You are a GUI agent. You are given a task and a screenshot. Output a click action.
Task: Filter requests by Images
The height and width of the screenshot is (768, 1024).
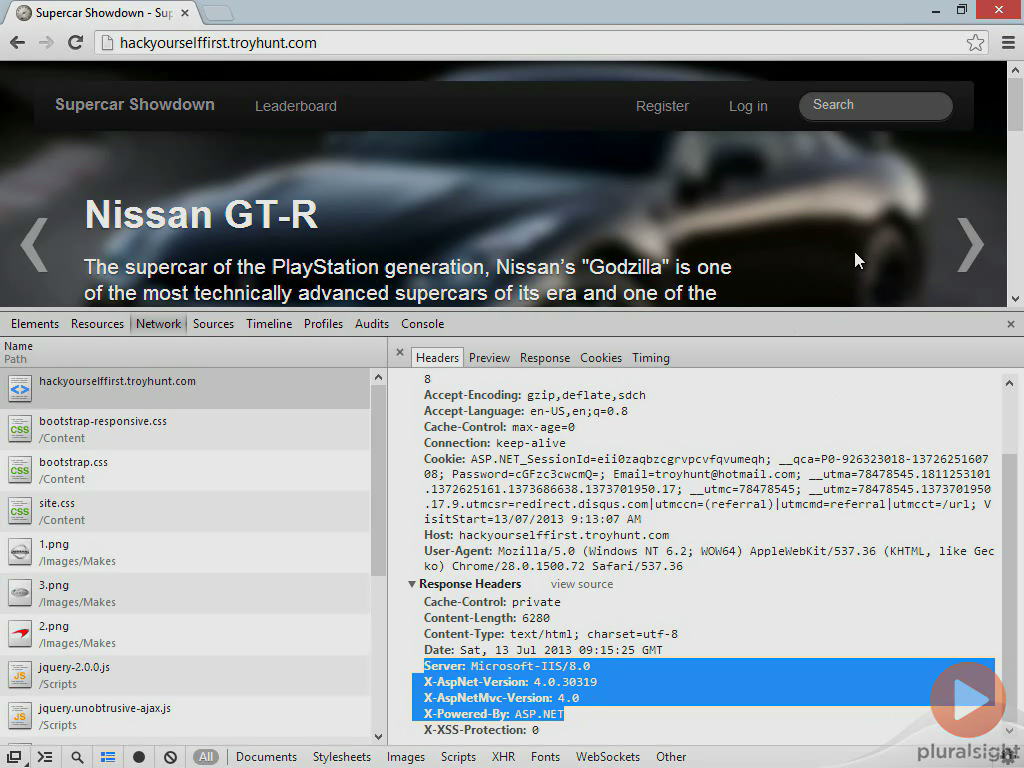coord(406,757)
